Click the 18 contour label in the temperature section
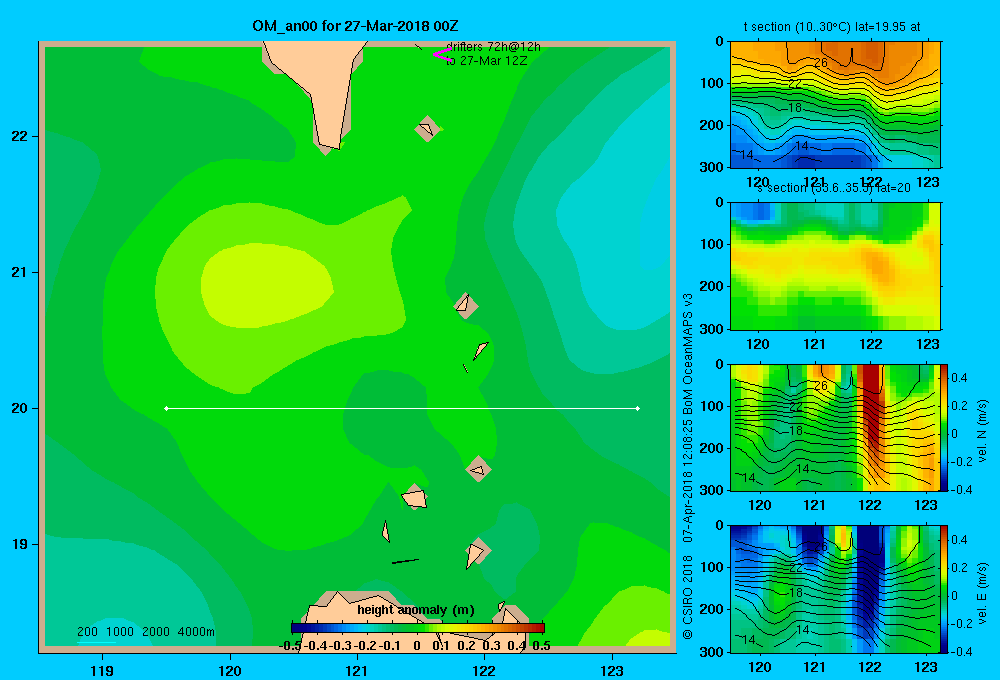The height and width of the screenshot is (680, 1000). point(795,107)
